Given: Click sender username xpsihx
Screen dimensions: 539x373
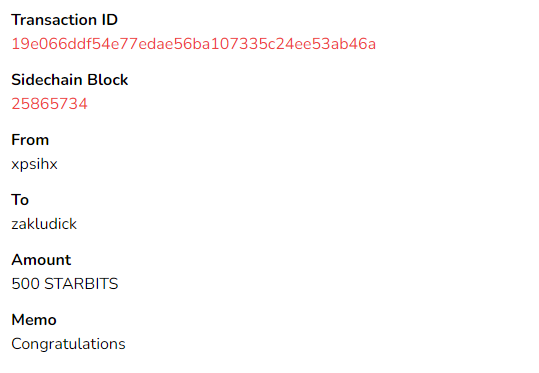Looking at the screenshot, I should pyautogui.click(x=34, y=164).
